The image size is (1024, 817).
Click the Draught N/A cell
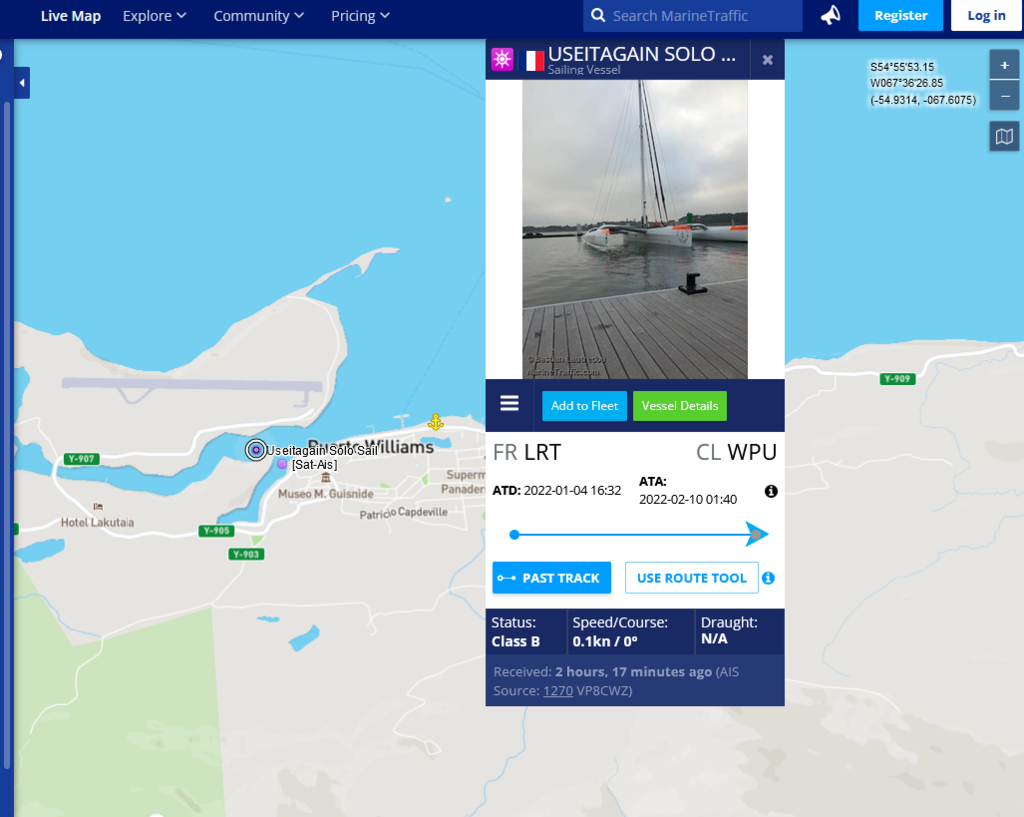739,632
